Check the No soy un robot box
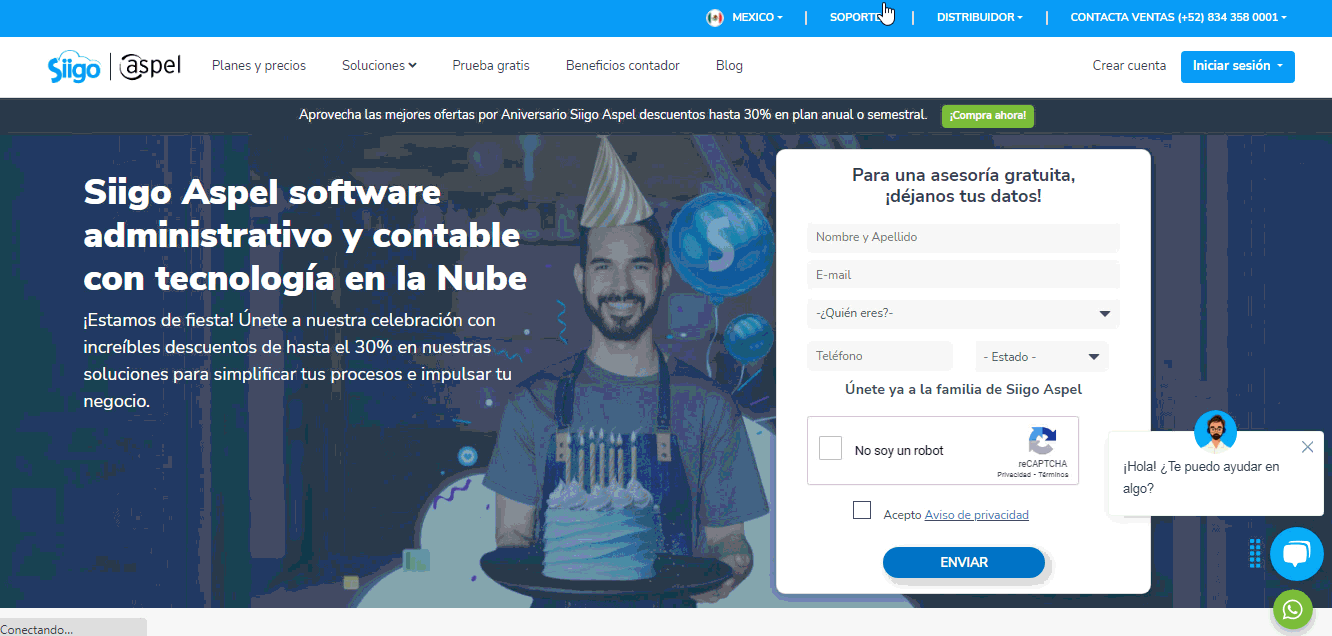The width and height of the screenshot is (1332, 636). [x=831, y=449]
